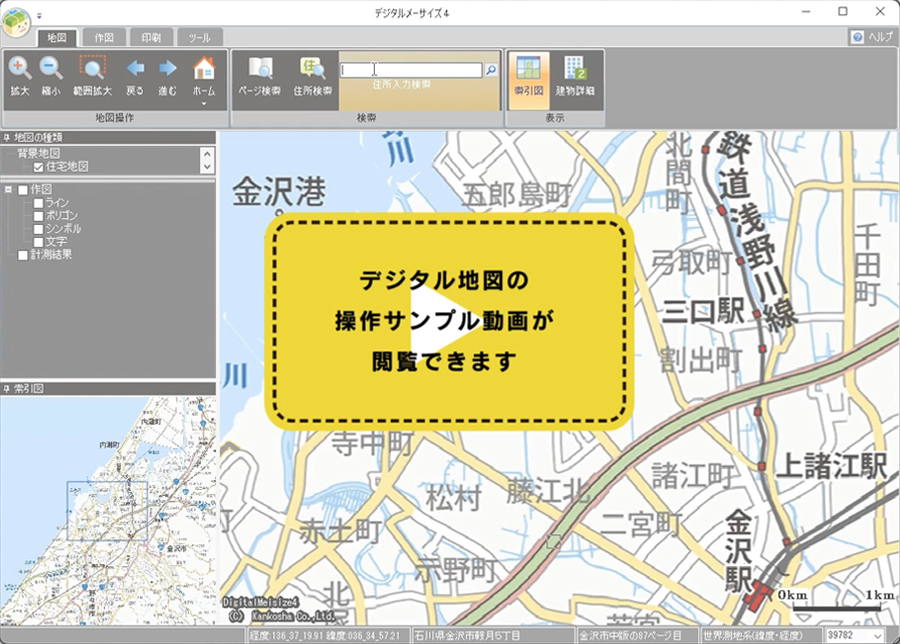Click the 戻る back button
The width and height of the screenshot is (900, 644).
pos(134,70)
